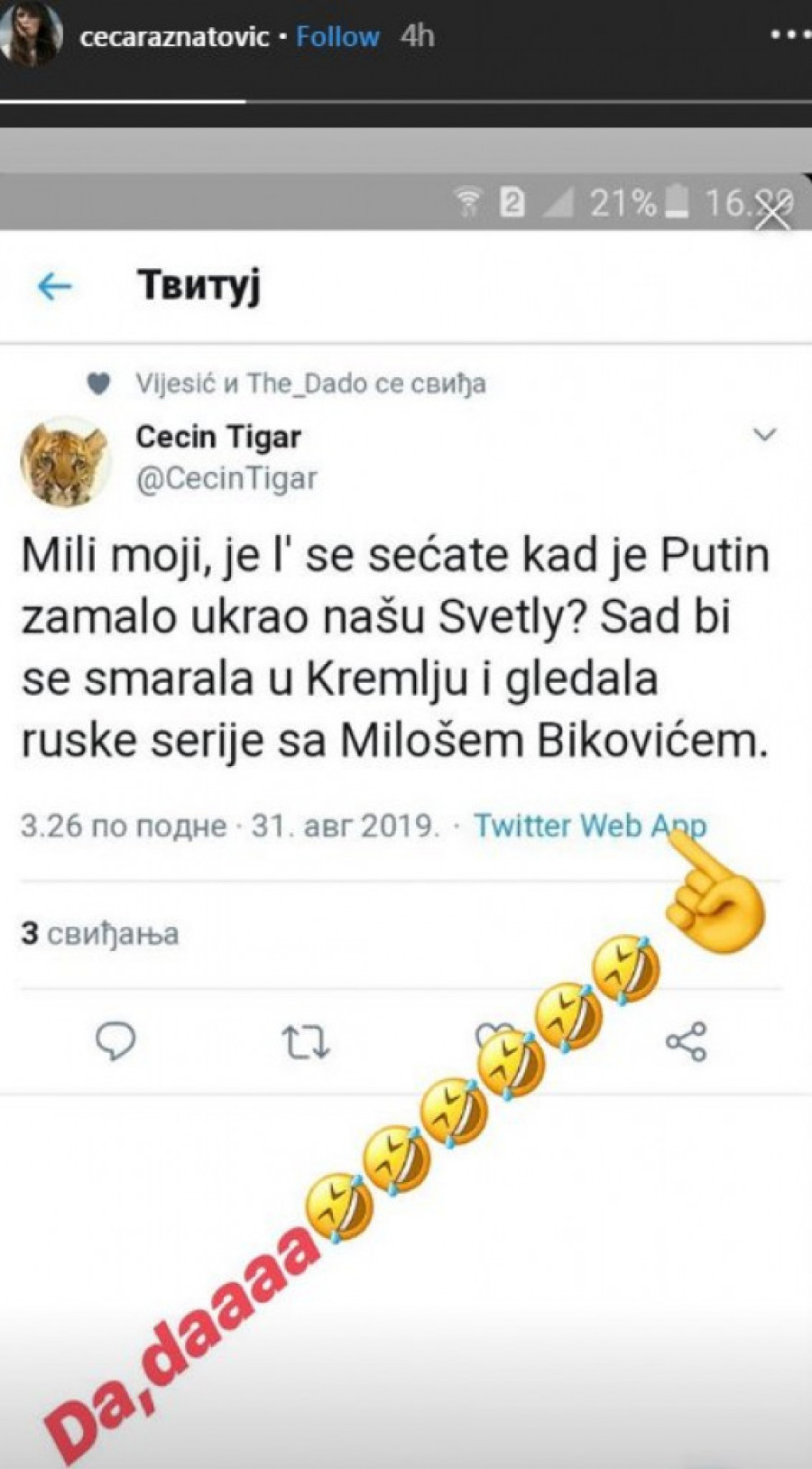Click the tweet timestamp 3.26 по подне

123,826
